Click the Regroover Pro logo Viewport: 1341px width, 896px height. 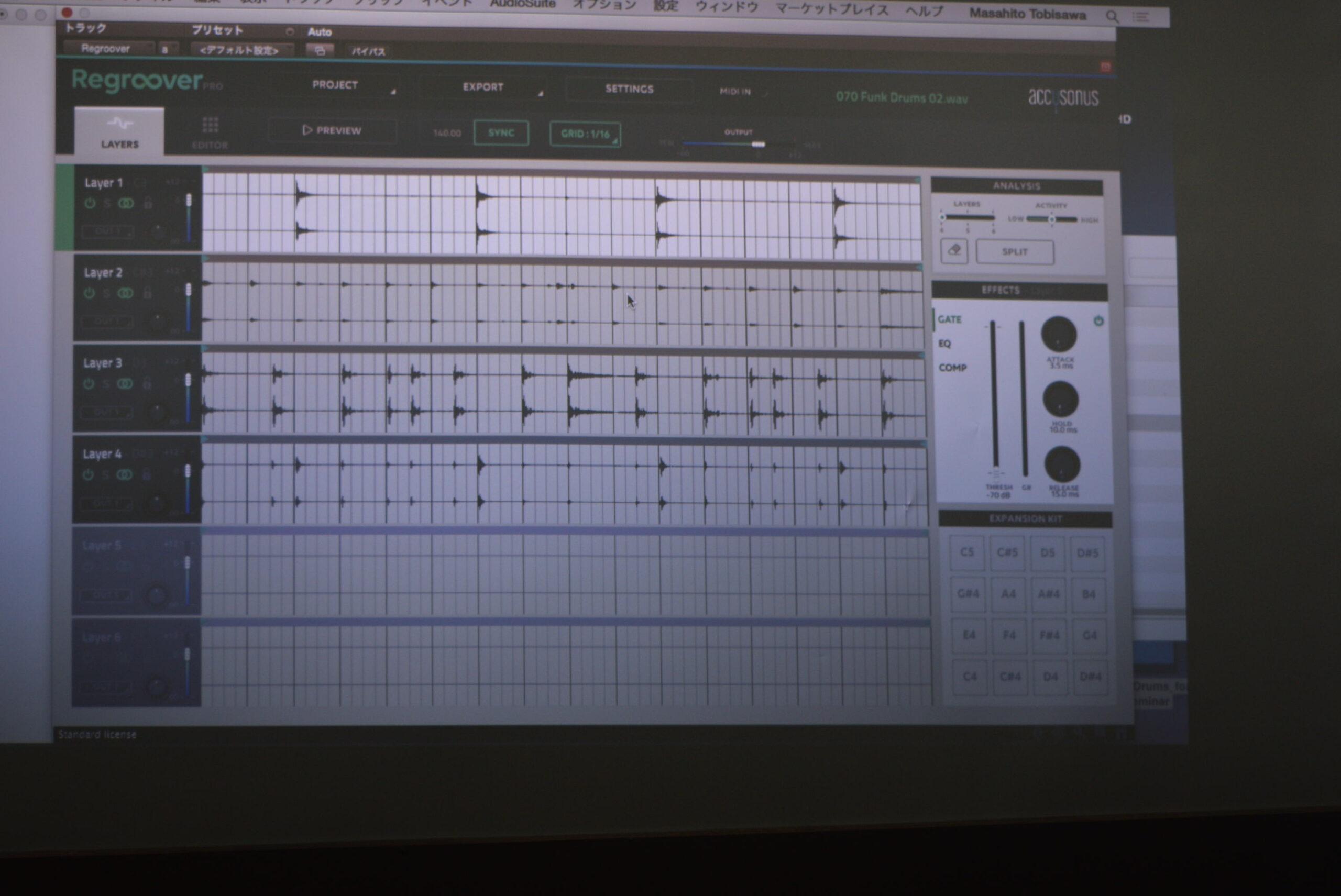click(146, 81)
